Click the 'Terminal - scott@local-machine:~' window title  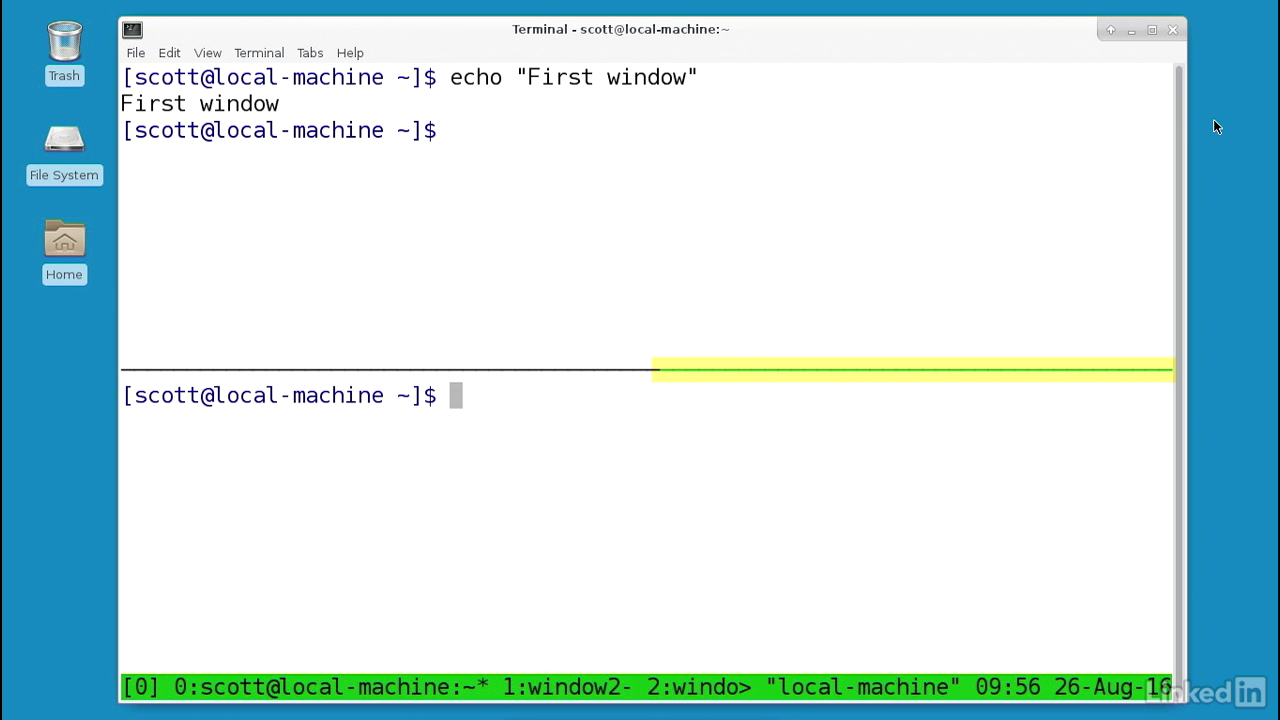coord(621,29)
